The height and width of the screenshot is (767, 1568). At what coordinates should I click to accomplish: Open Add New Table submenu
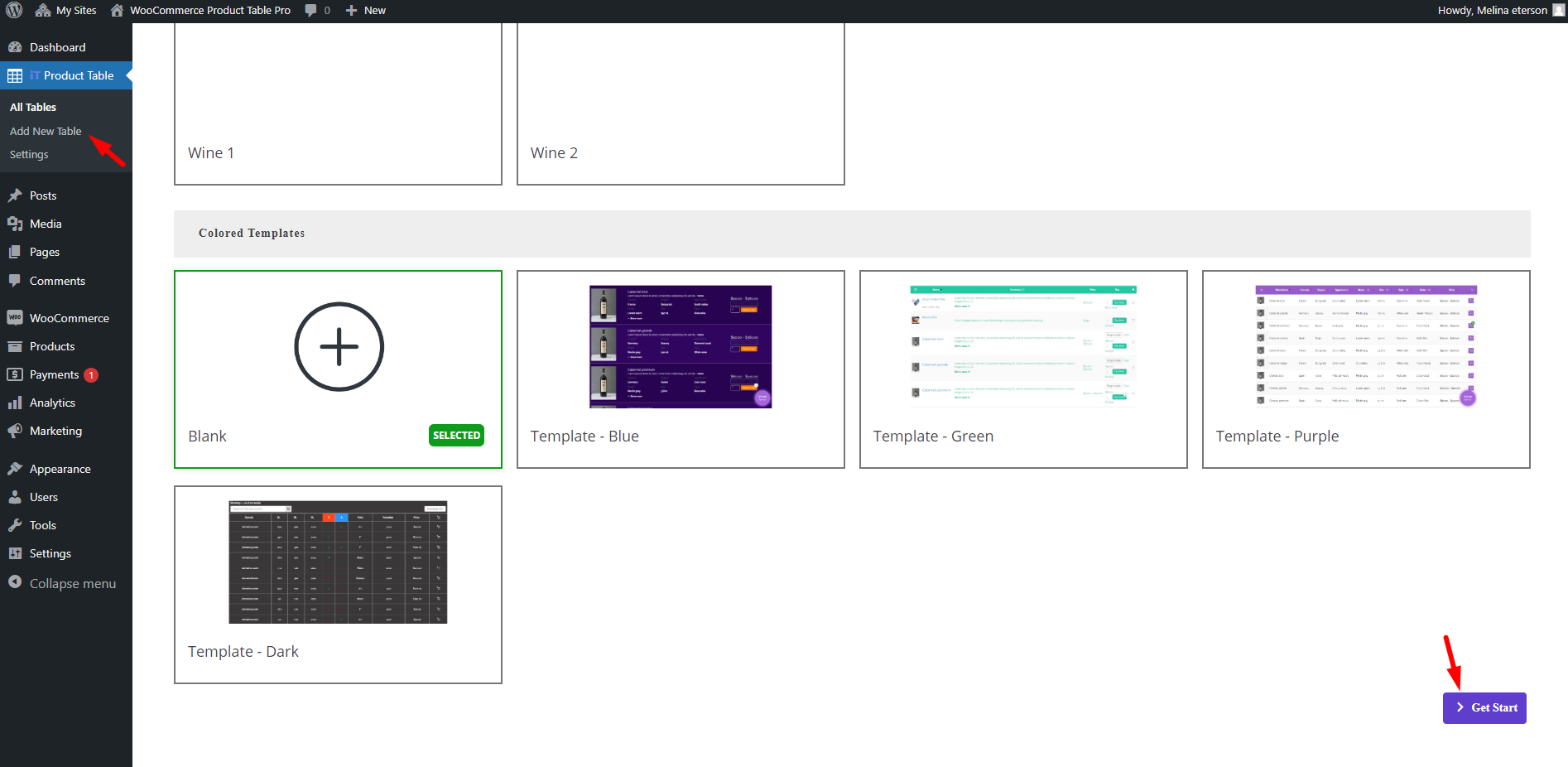coord(46,131)
